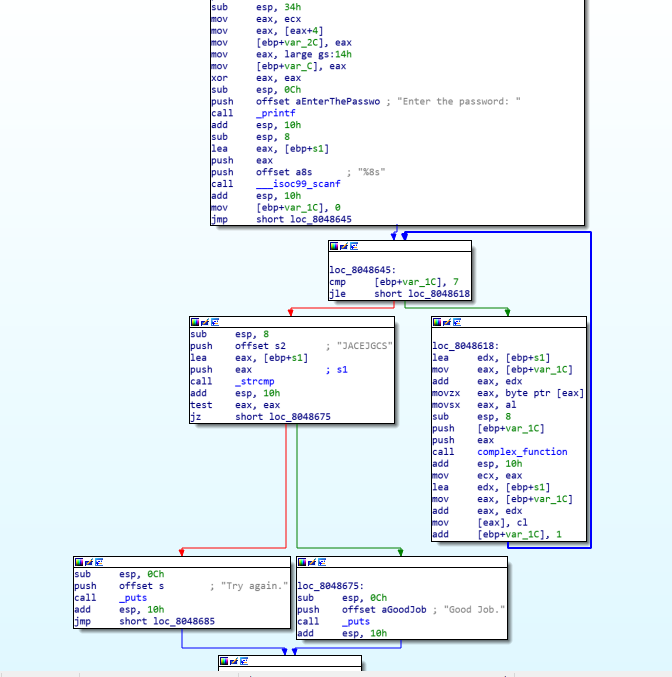Follow the complex_function call reference

522,452
